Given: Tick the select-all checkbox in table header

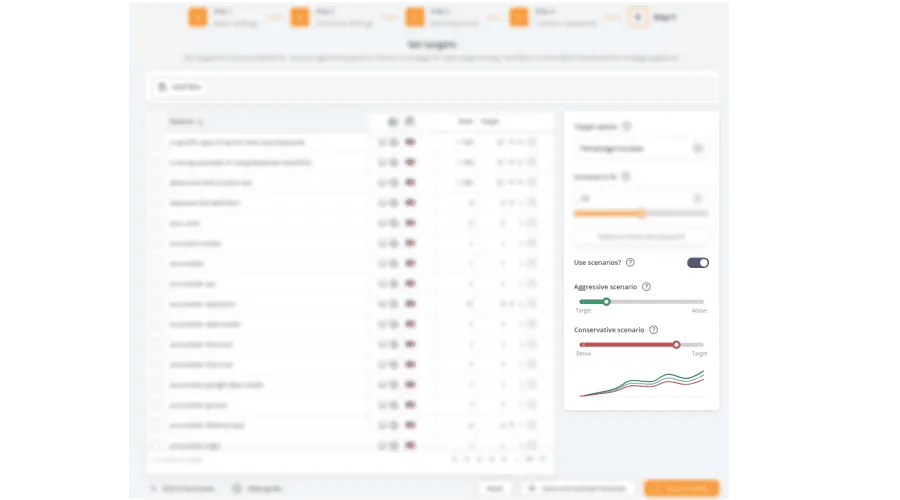Looking at the screenshot, I should 156,122.
